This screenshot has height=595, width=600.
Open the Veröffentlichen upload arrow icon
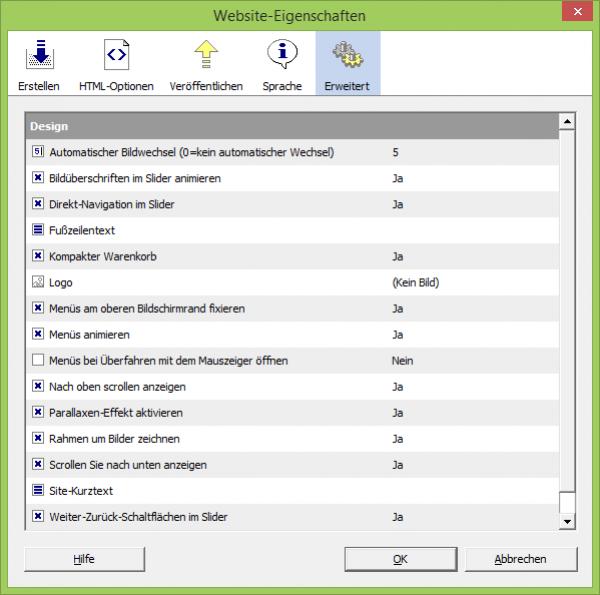coord(206,54)
